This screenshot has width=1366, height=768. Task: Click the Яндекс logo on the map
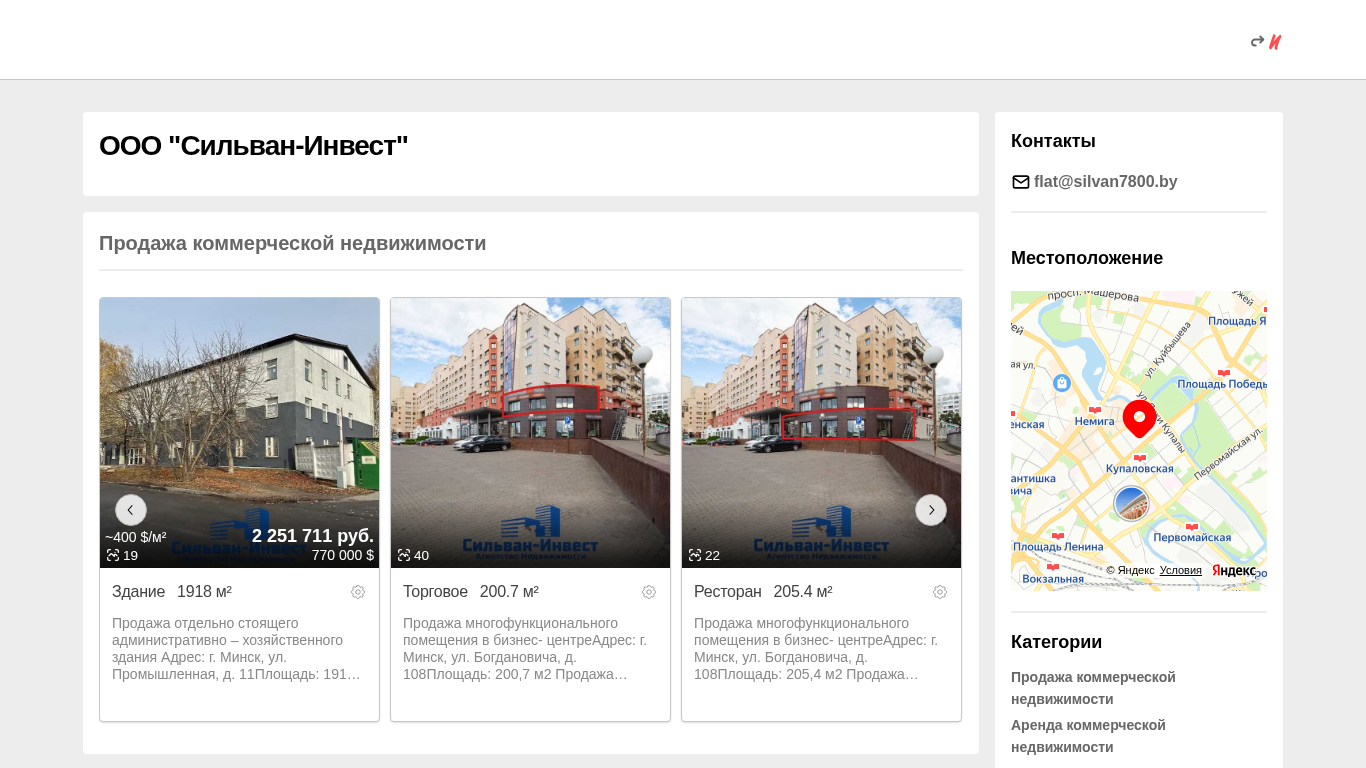1234,570
